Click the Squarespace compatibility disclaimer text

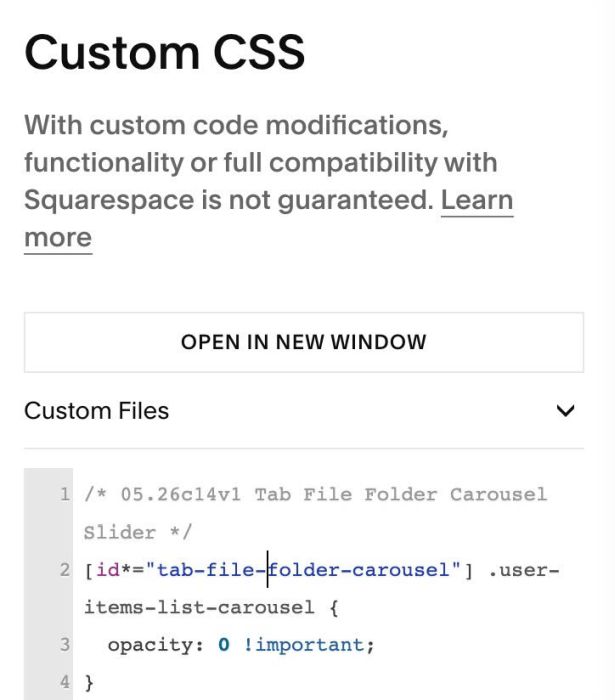[269, 181]
